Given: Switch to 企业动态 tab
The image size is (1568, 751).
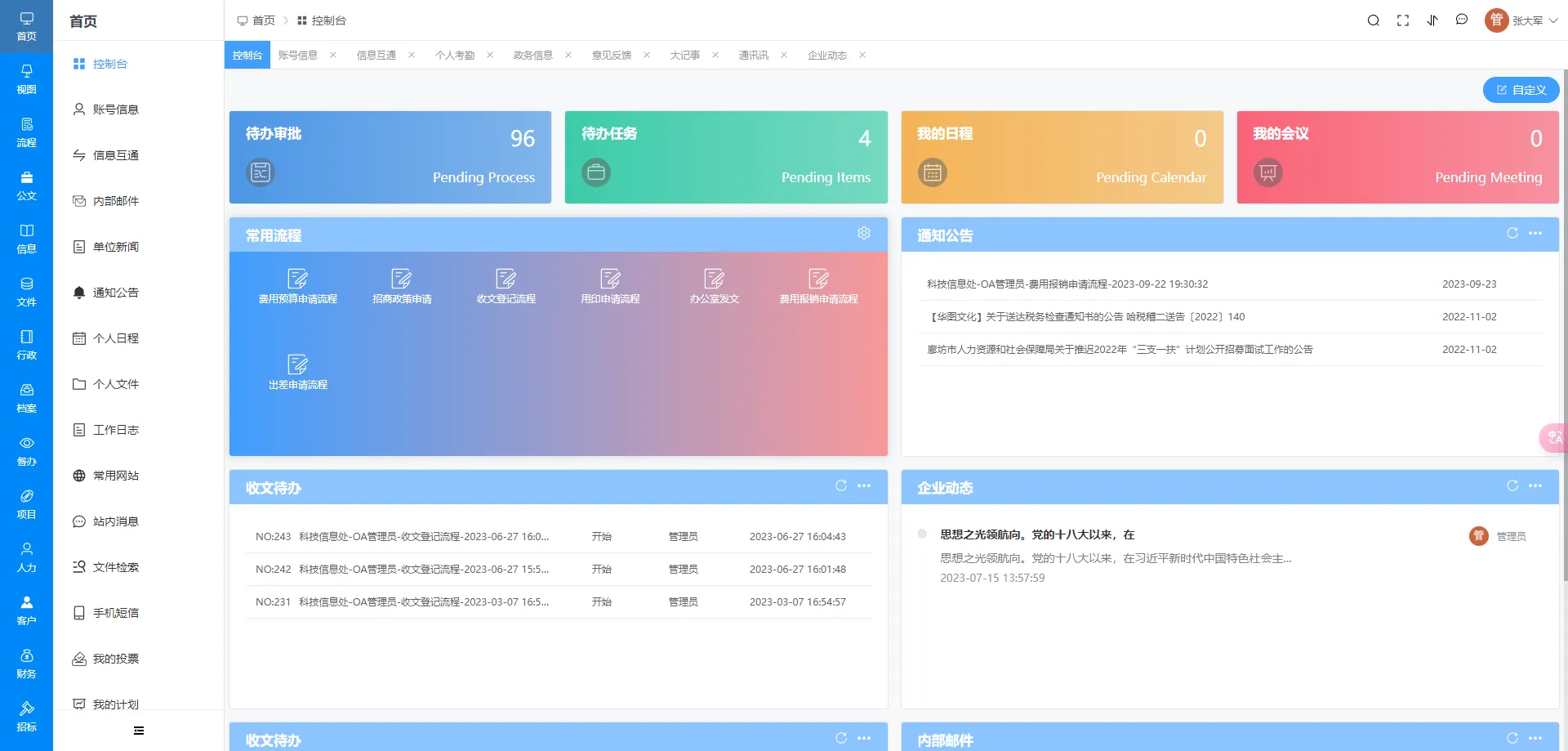Looking at the screenshot, I should pyautogui.click(x=827, y=56).
